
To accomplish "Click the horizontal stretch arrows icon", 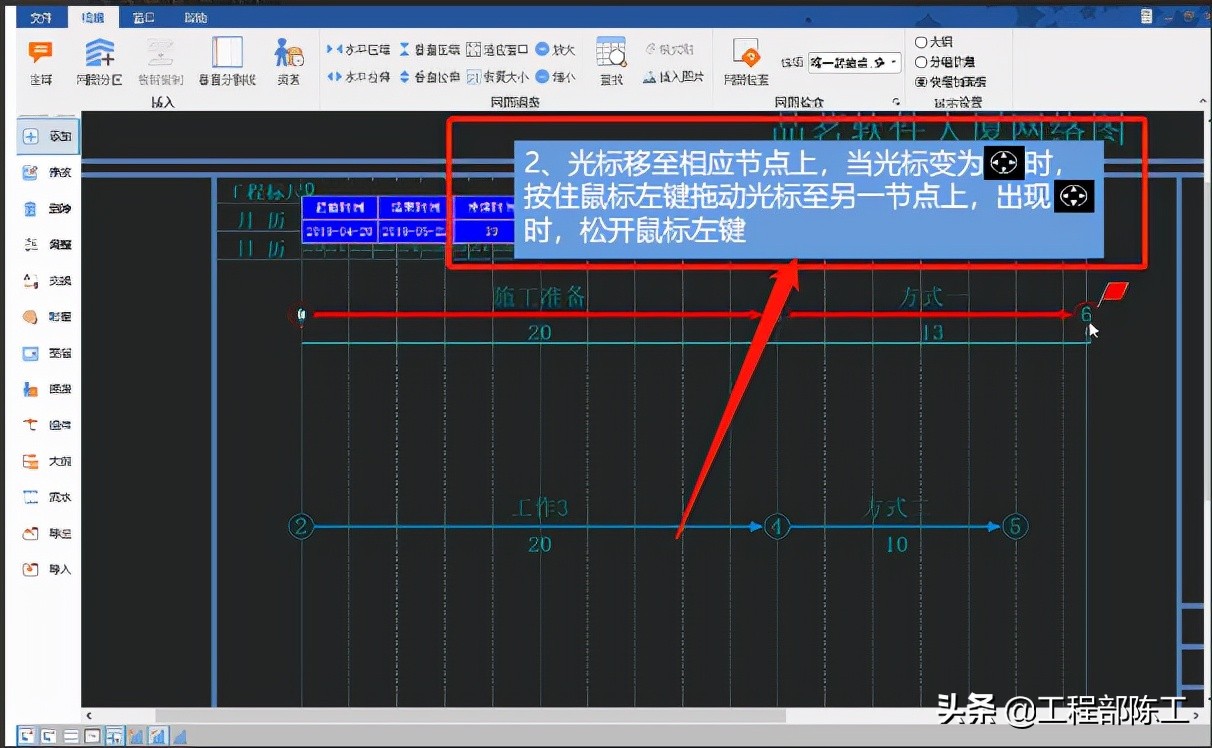I will click(x=334, y=76).
